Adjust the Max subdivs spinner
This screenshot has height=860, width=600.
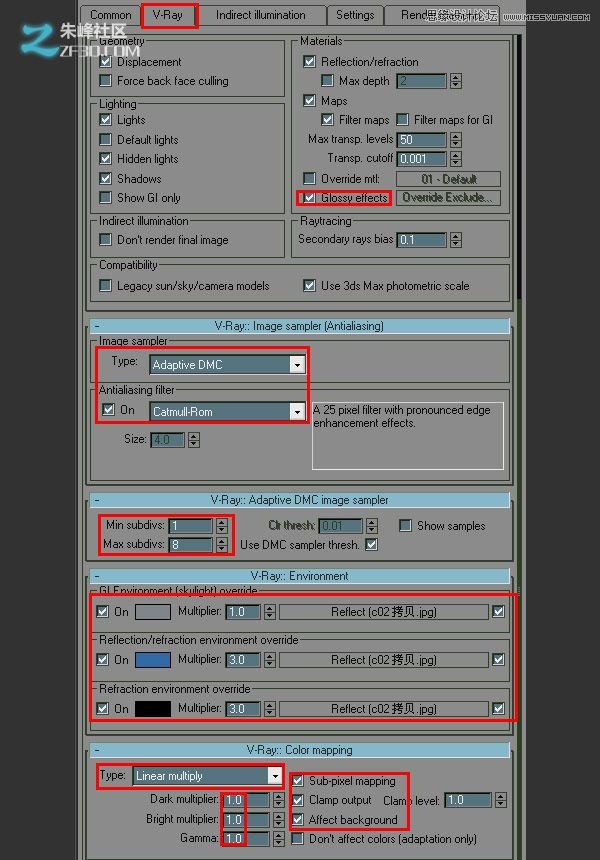click(x=222, y=545)
